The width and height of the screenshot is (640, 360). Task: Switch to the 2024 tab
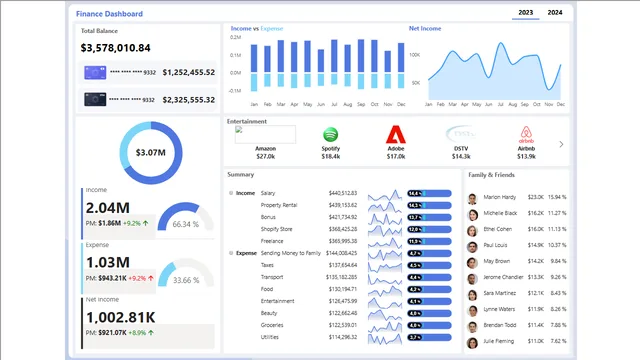tap(555, 13)
